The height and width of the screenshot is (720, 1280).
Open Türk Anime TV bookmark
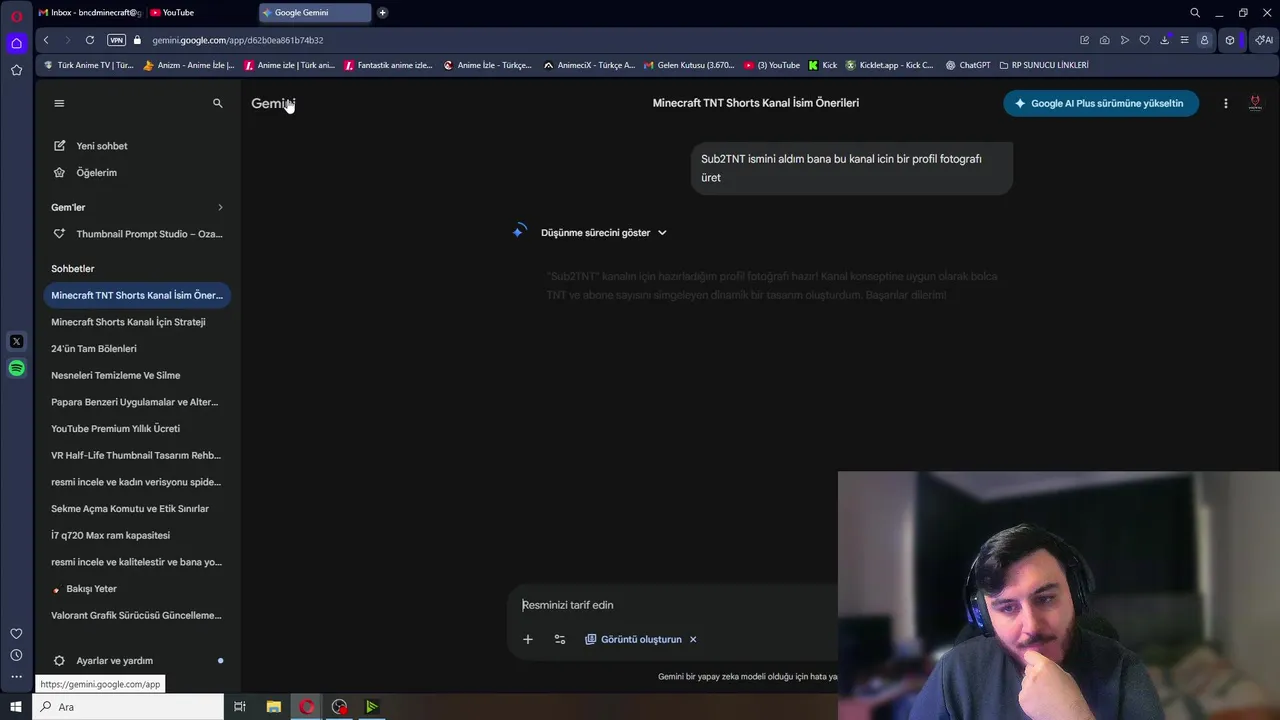click(88, 65)
